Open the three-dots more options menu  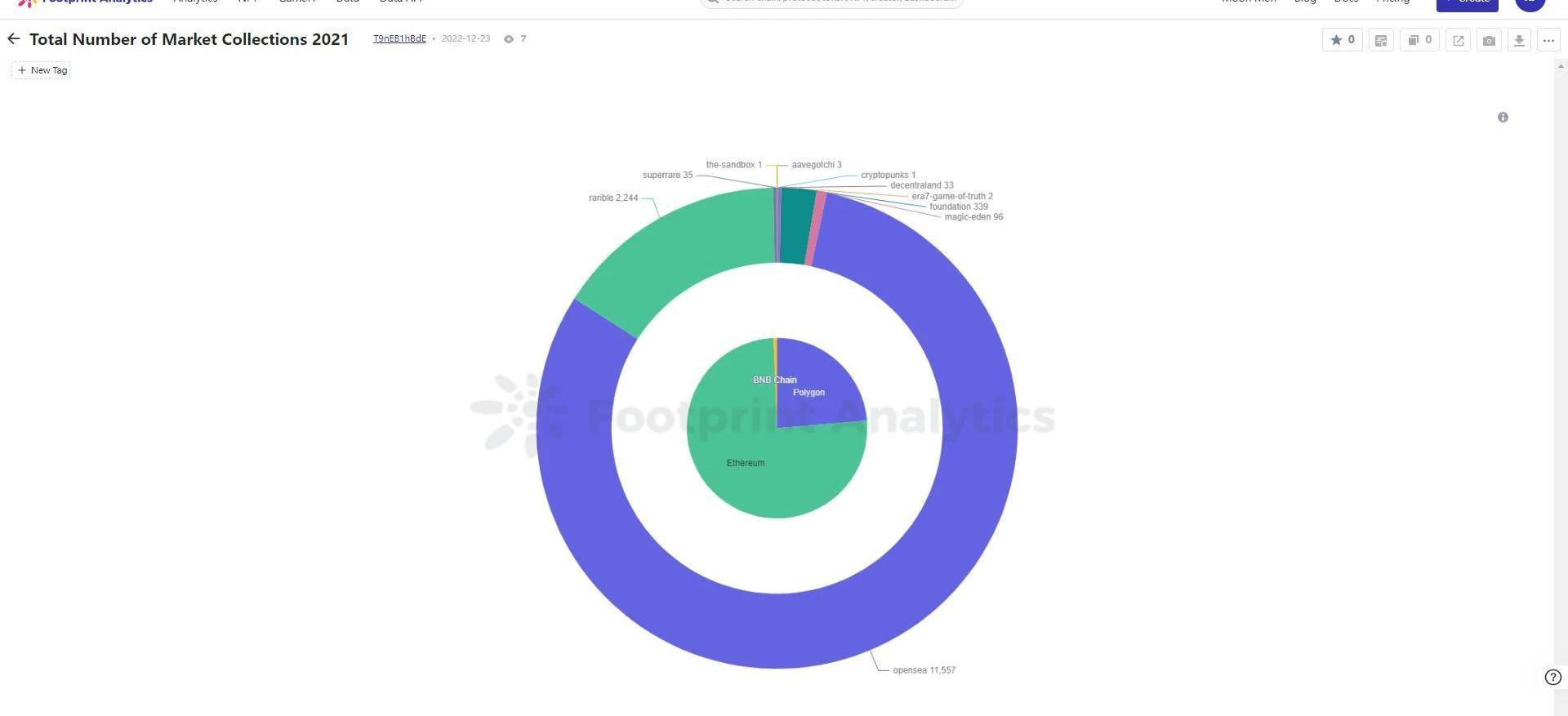tap(1548, 40)
